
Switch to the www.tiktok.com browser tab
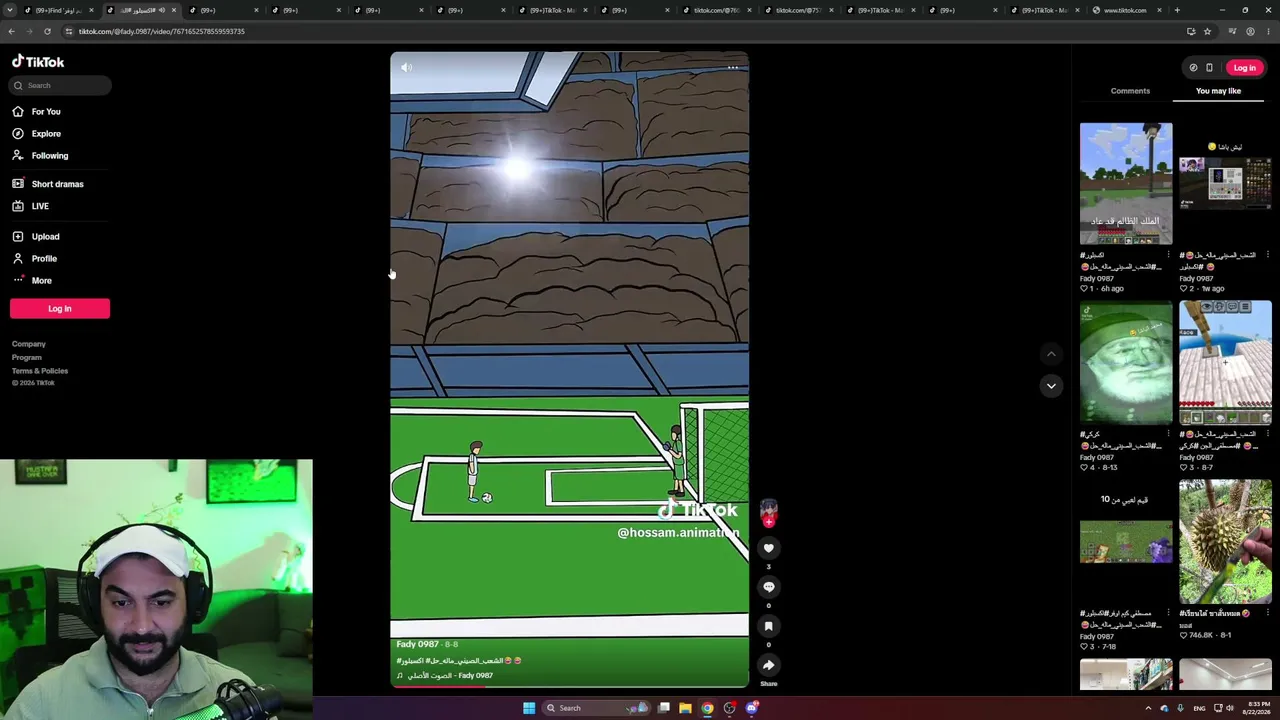pos(1125,10)
